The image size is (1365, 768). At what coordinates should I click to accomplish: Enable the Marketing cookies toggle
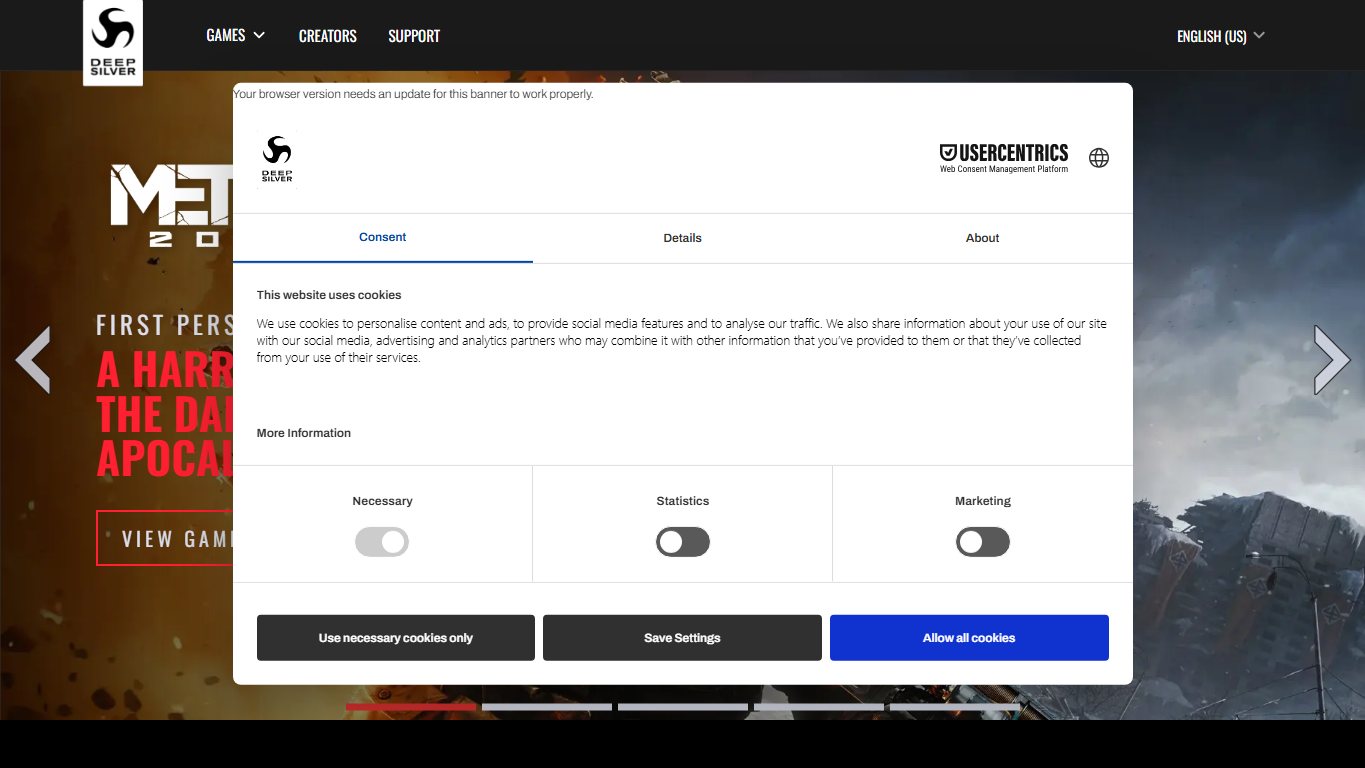(983, 542)
